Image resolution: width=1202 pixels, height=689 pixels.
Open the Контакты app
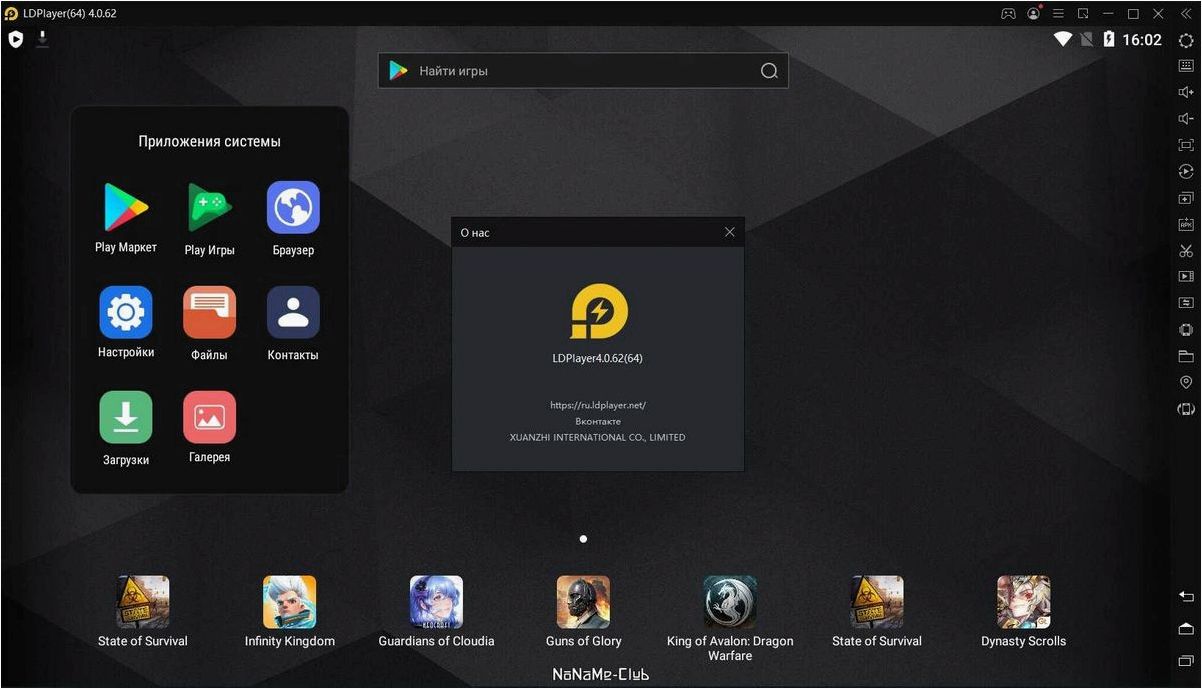pos(293,323)
